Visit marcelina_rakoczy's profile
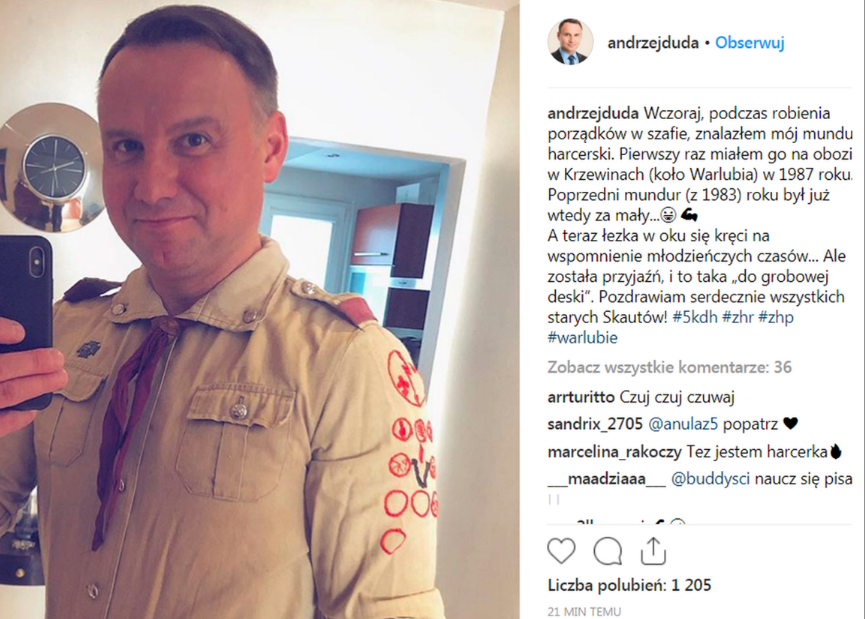Screen dimensions: 865x619 tap(615, 452)
